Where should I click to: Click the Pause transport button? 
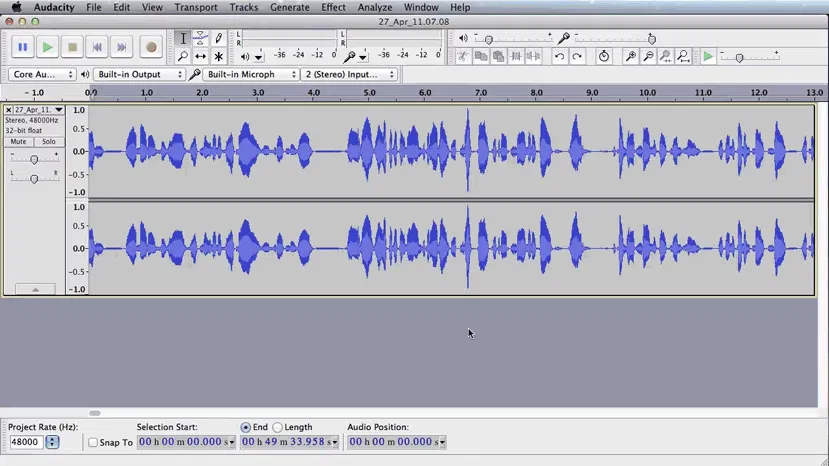pos(23,47)
